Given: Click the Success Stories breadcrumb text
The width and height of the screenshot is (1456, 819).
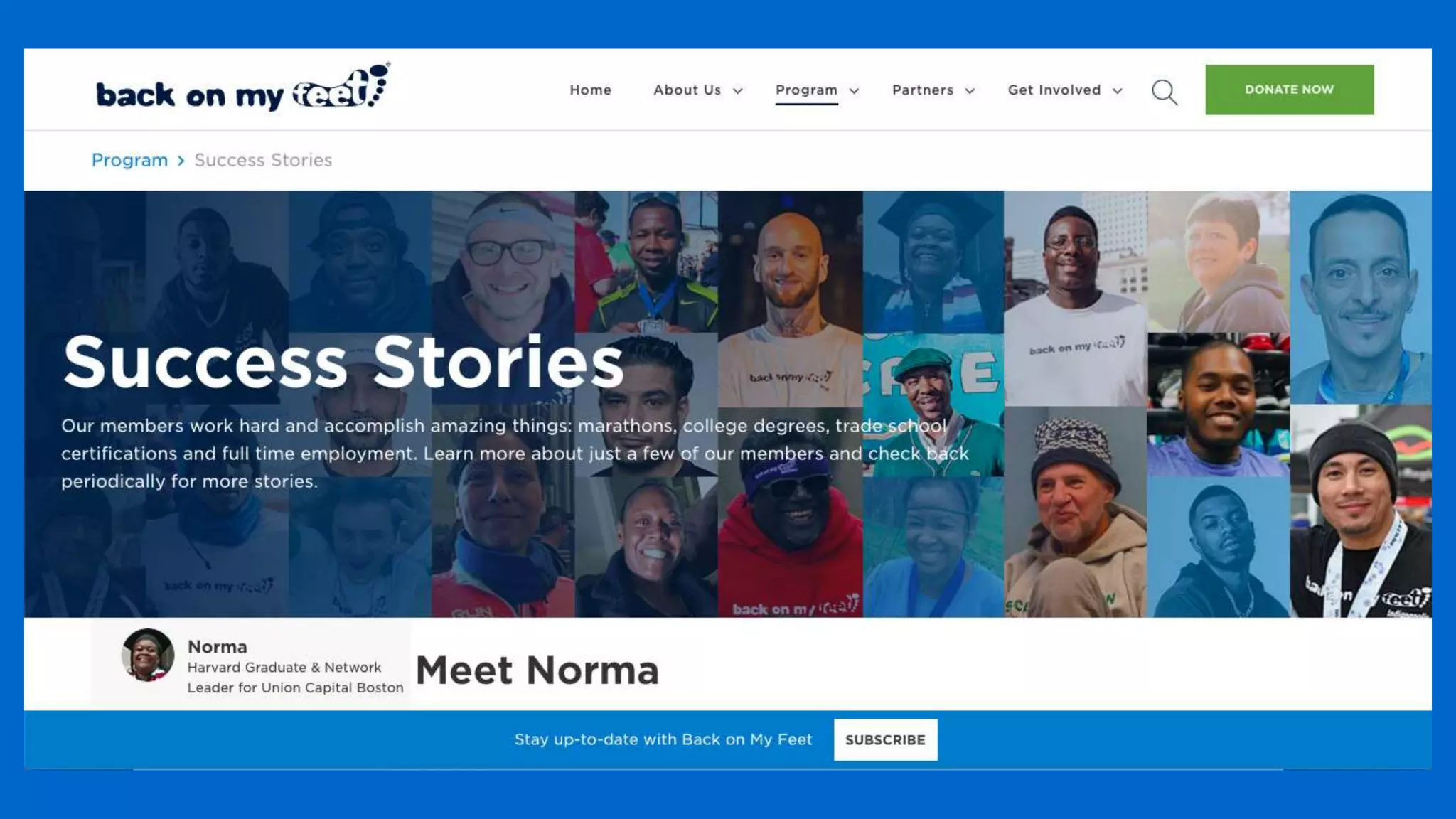Looking at the screenshot, I should (x=263, y=160).
